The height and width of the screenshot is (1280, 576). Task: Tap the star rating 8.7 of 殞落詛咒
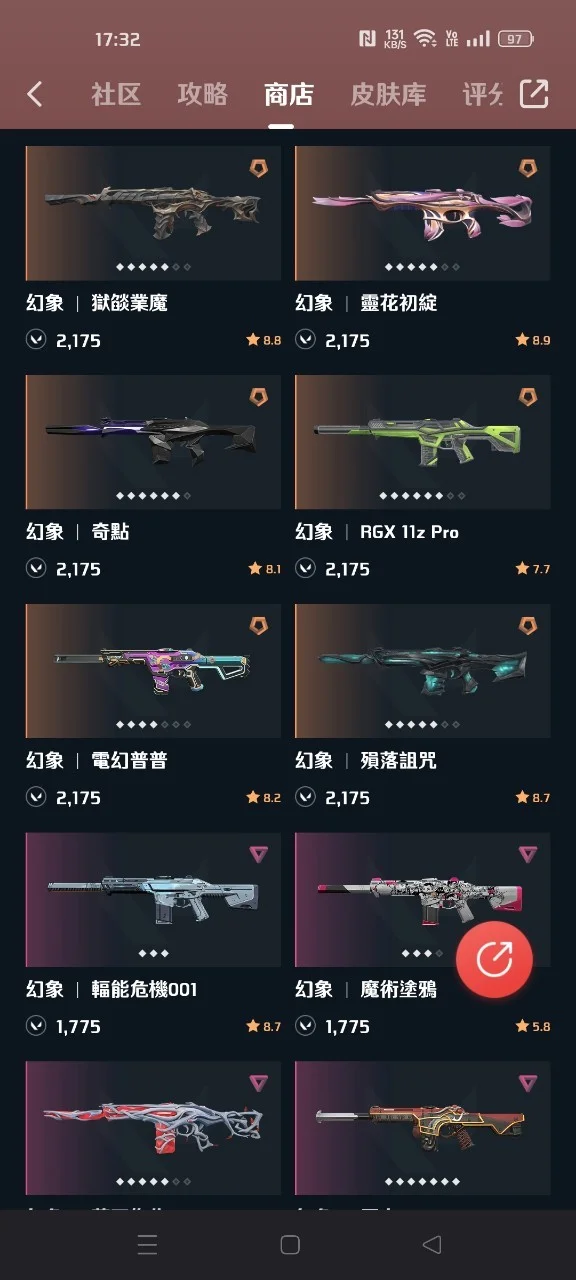point(532,798)
